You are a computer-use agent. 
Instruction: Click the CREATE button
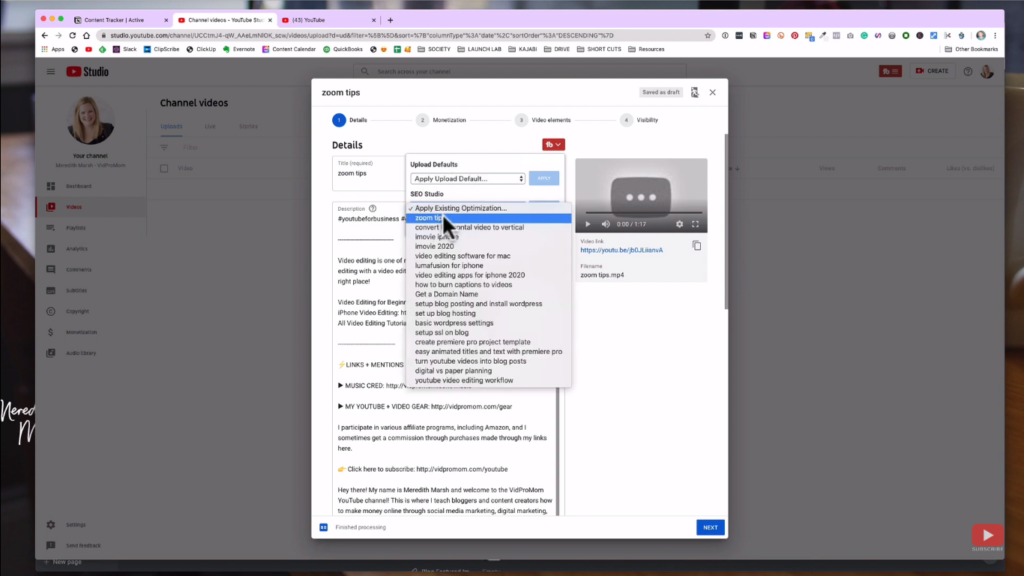click(932, 71)
